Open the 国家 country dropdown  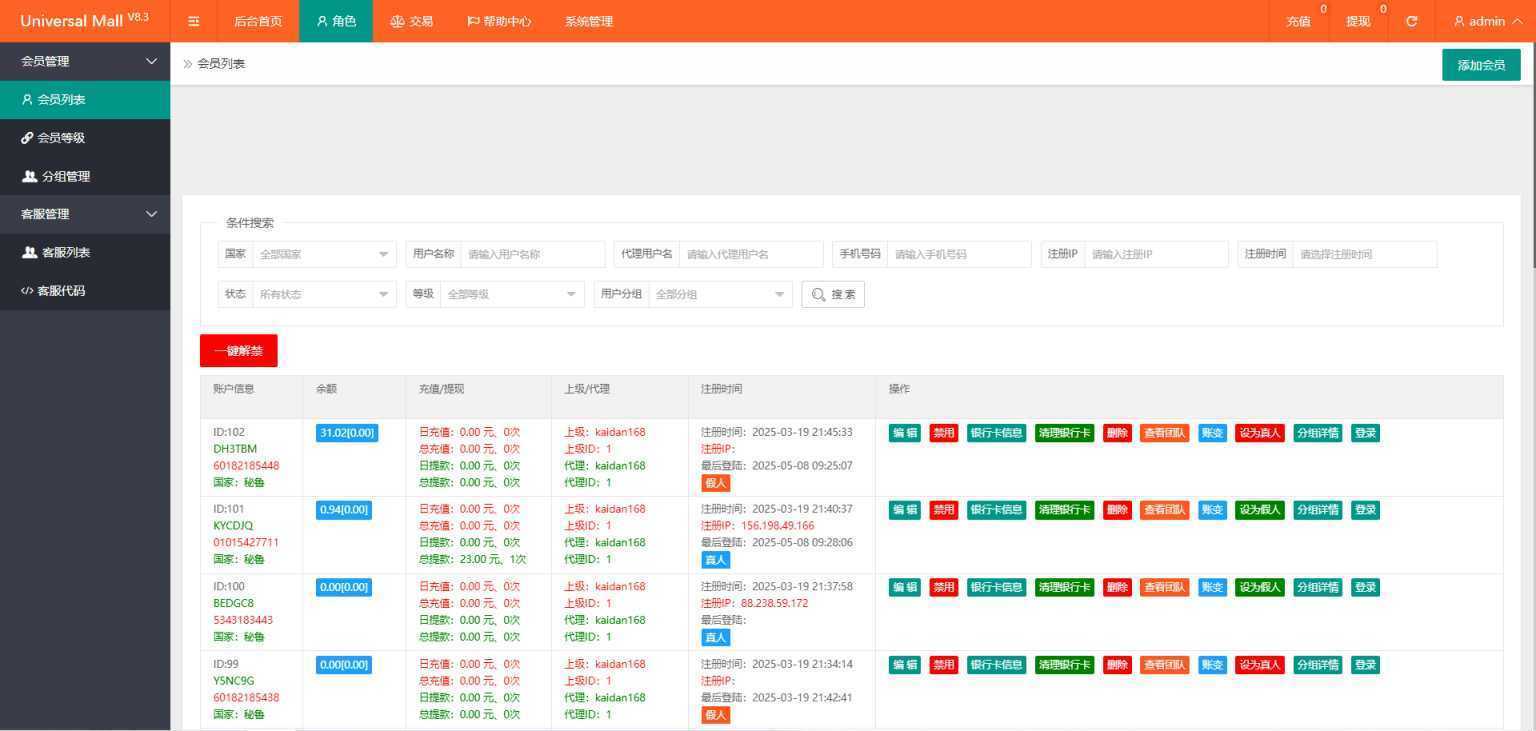click(324, 254)
